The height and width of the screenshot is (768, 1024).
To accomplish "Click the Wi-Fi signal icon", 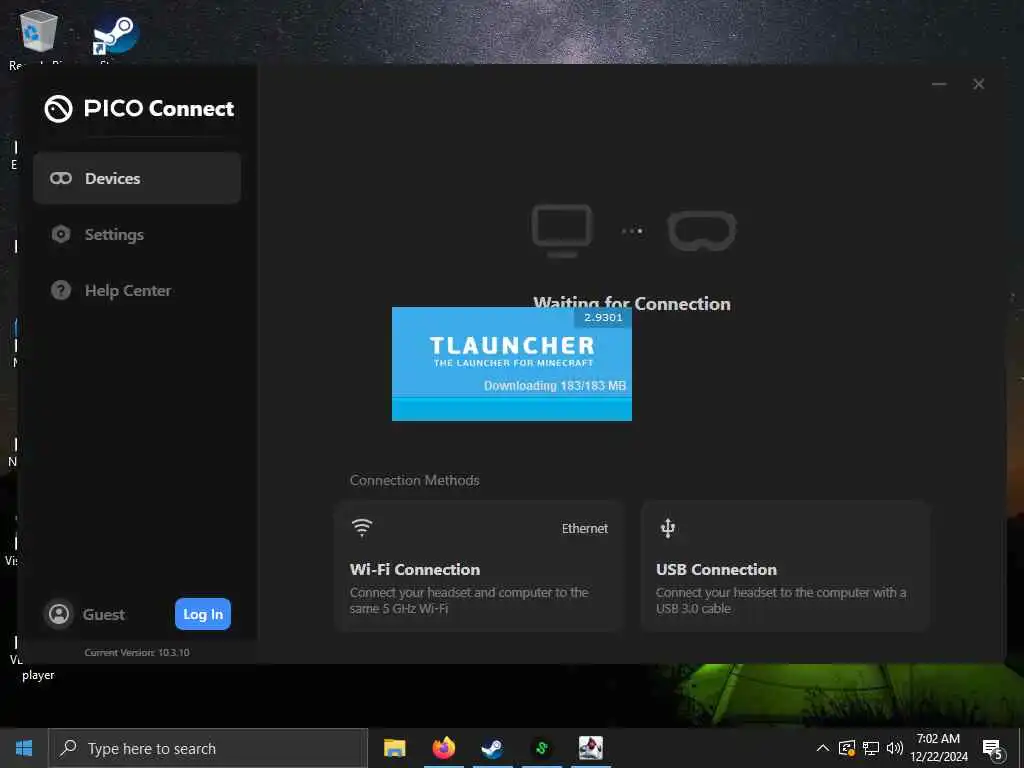I will [362, 528].
